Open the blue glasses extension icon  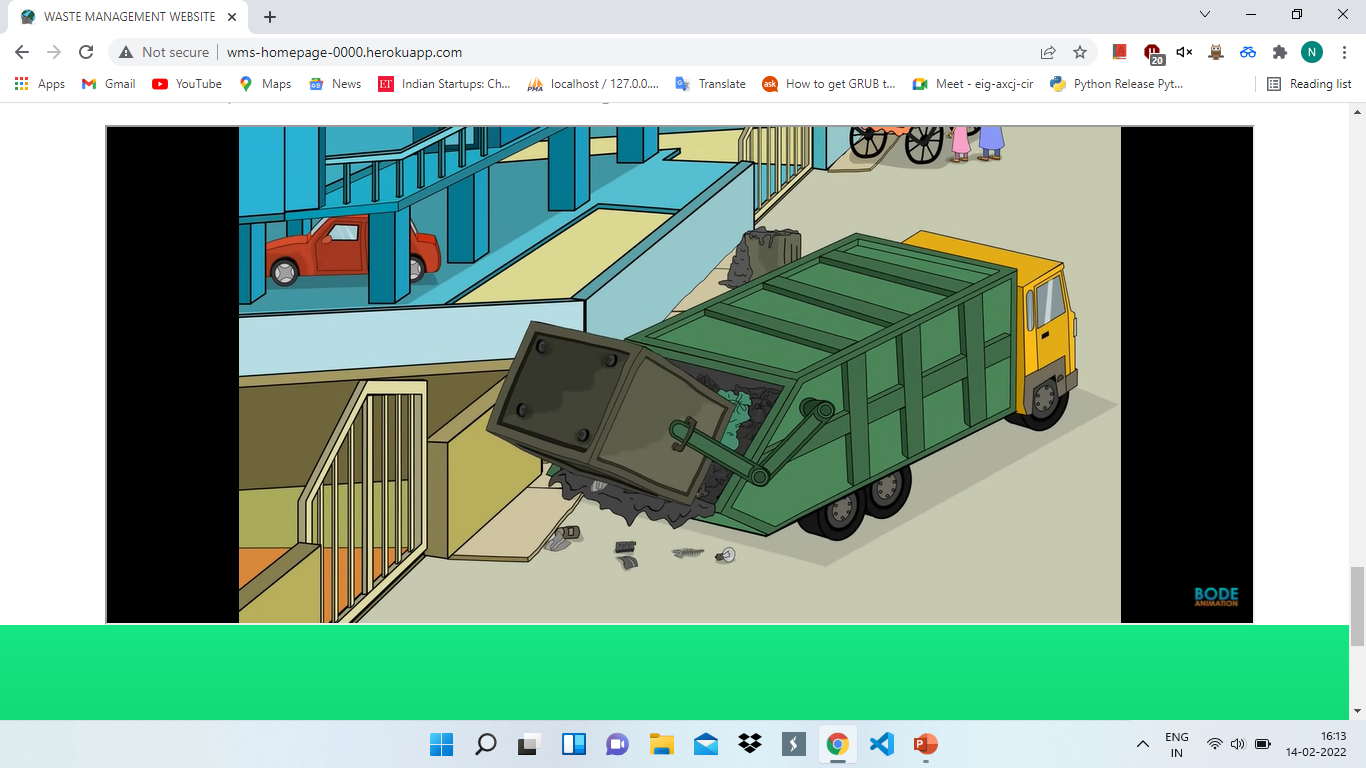[x=1247, y=52]
